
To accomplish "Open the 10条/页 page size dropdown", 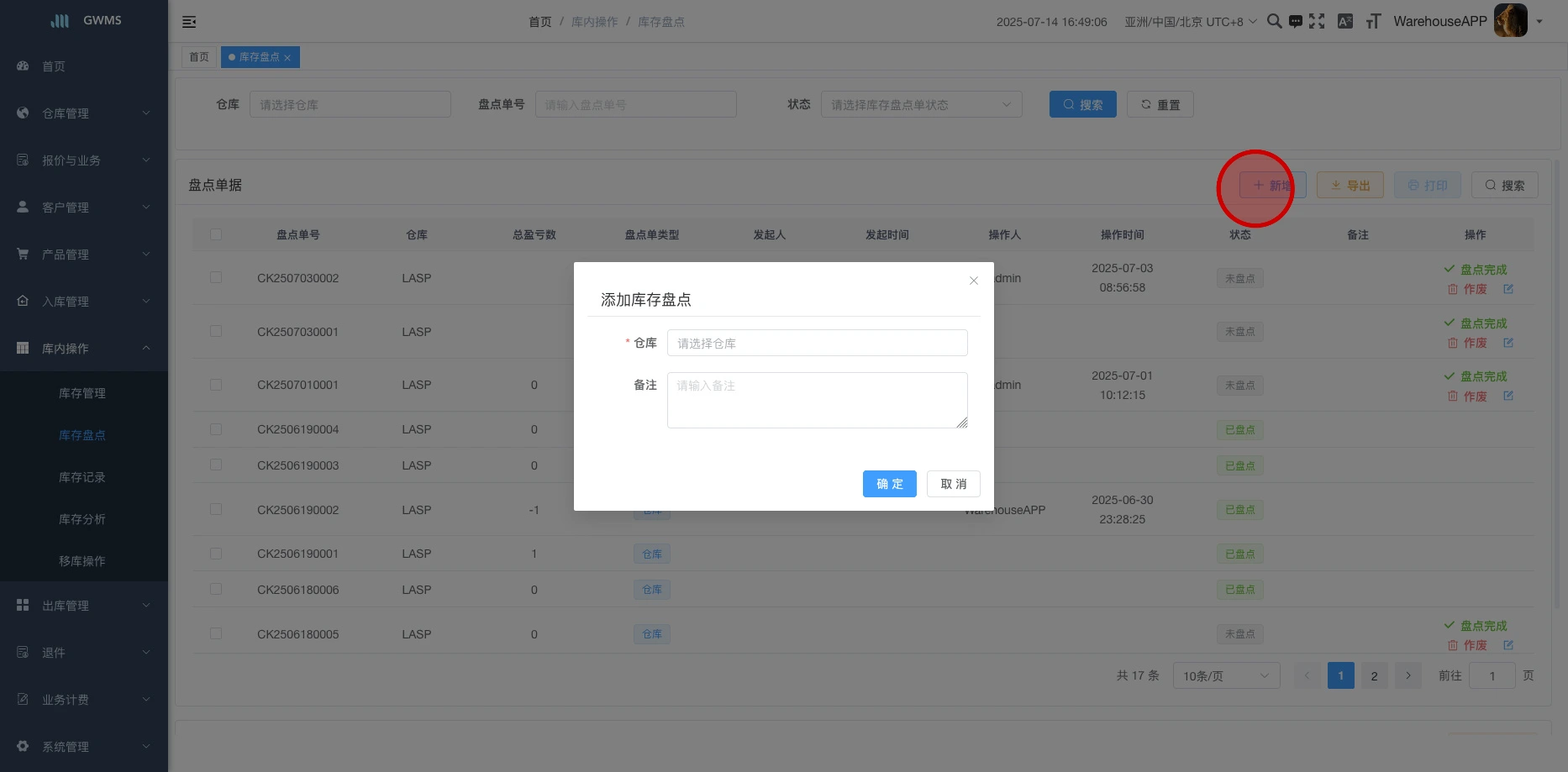I will point(1226,675).
